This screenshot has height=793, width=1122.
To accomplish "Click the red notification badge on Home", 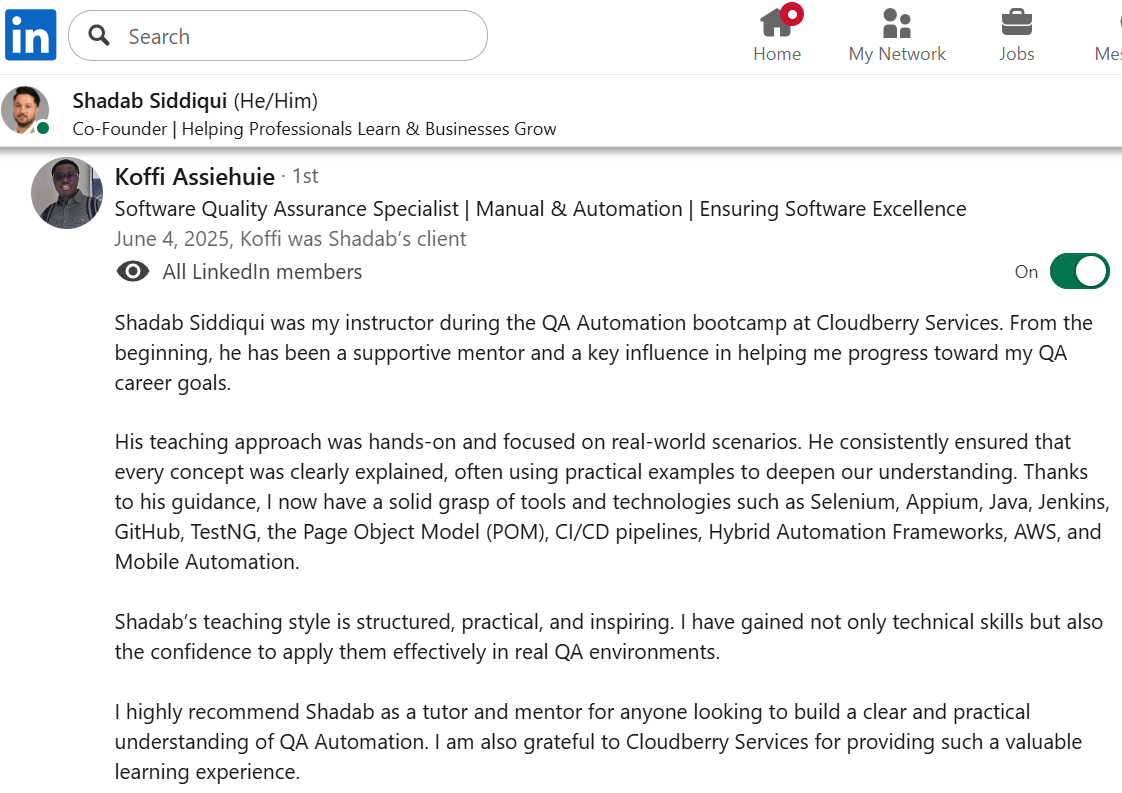I will point(792,14).
